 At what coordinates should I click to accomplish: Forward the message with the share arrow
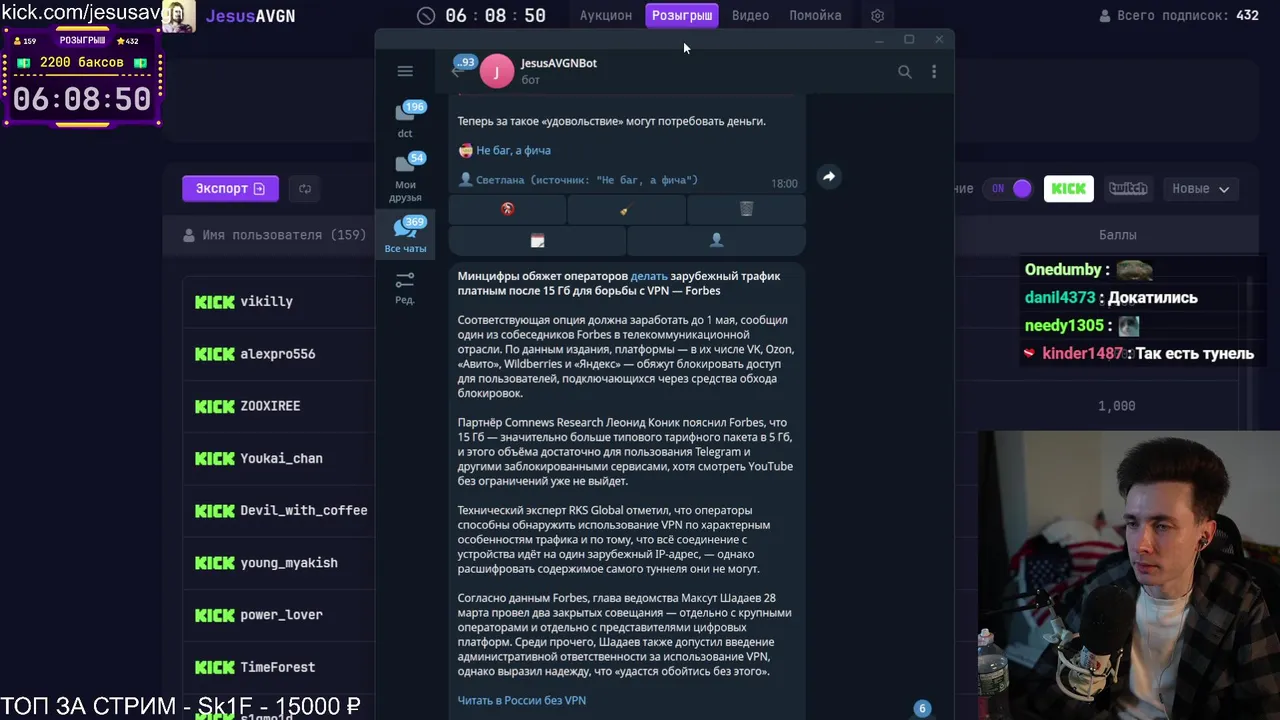[x=828, y=176]
